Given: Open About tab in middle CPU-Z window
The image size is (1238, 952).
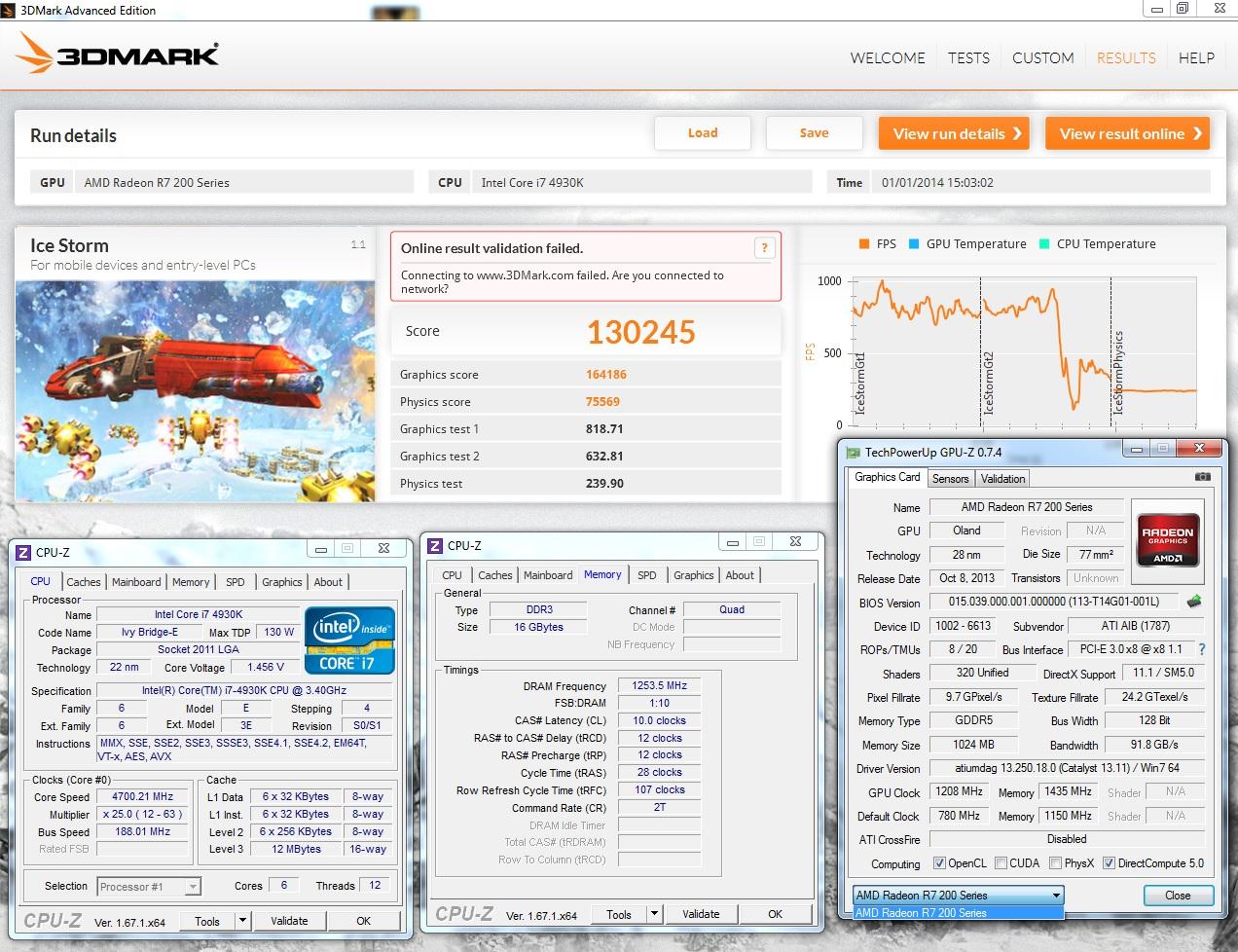Looking at the screenshot, I should 740,575.
